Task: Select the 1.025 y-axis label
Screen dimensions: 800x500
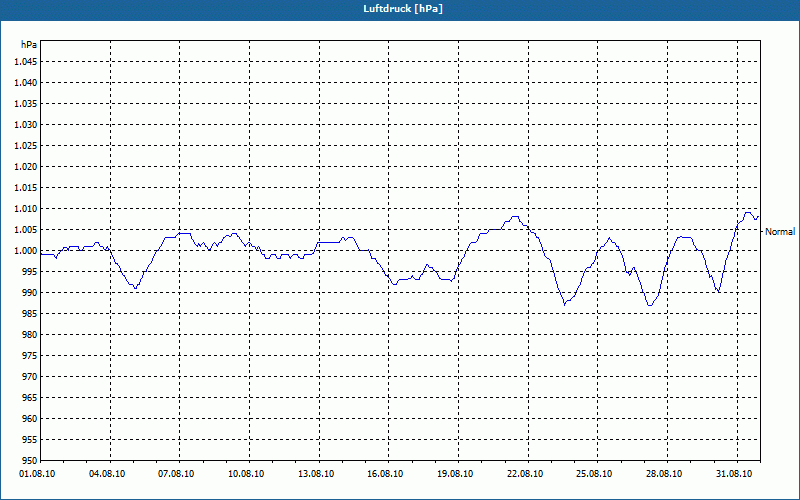Action: coord(26,145)
